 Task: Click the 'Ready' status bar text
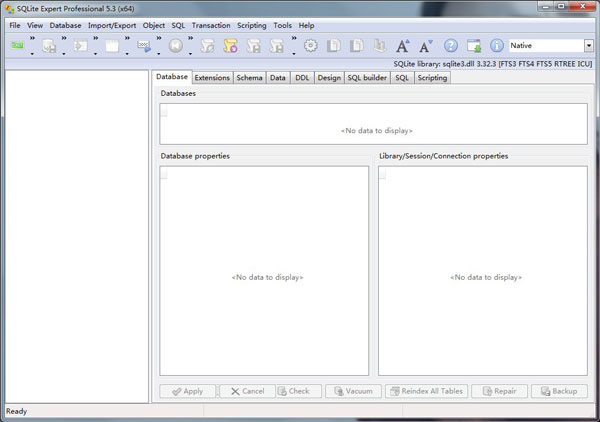tap(16, 411)
